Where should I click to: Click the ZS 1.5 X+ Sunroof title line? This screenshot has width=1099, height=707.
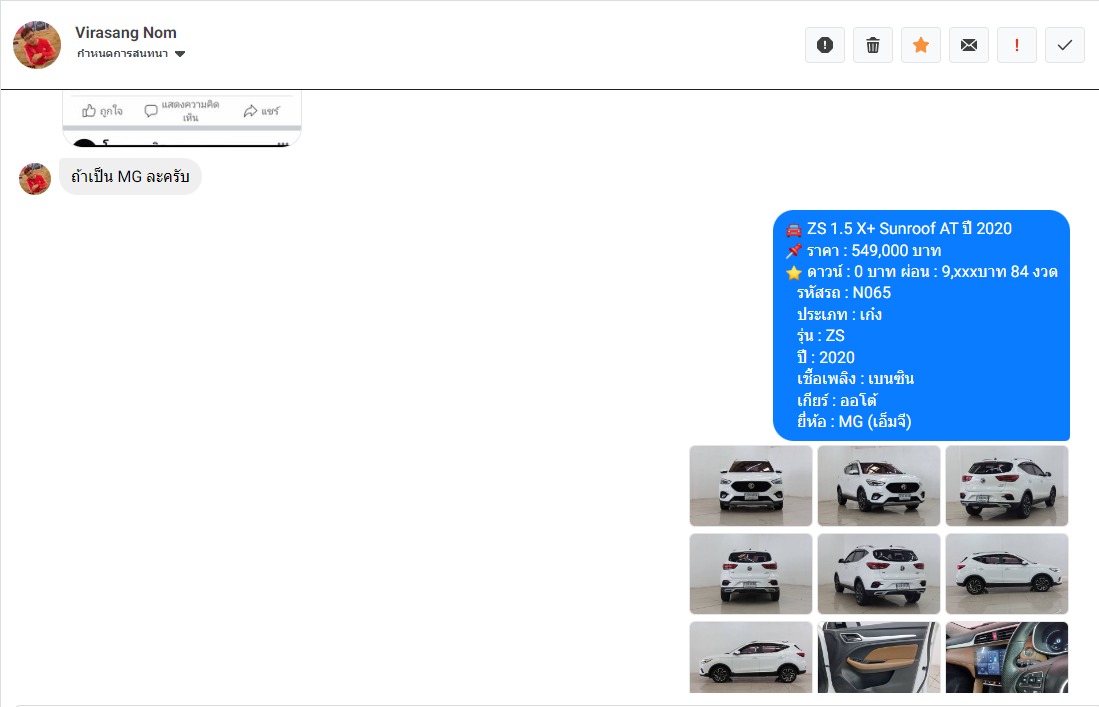pyautogui.click(x=909, y=228)
